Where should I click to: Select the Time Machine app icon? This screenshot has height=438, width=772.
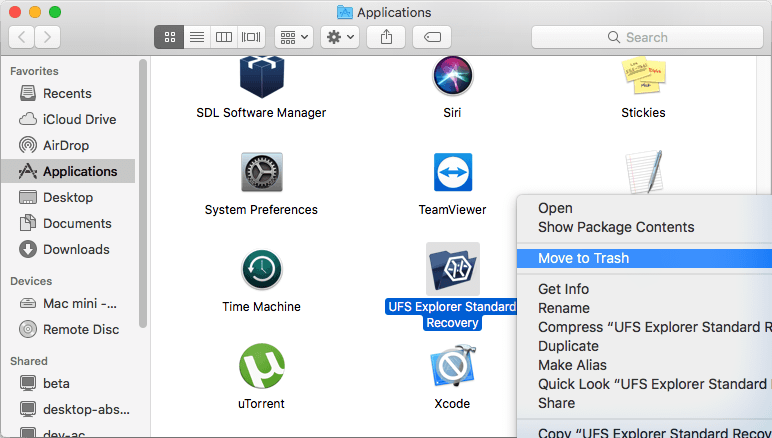click(261, 269)
